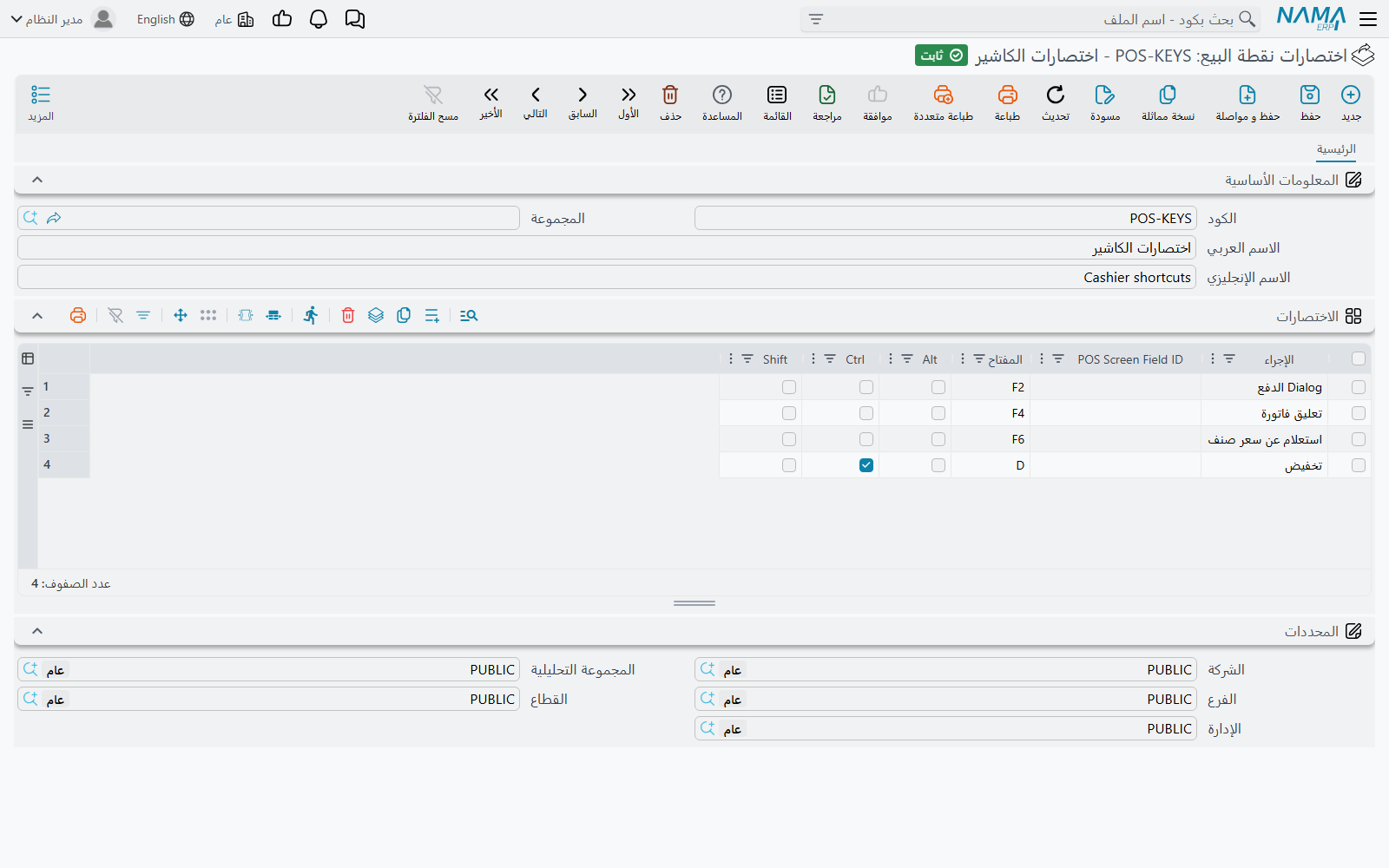Select the تعليق فاتورة row checkbox
The image size is (1389, 868).
1359,413
